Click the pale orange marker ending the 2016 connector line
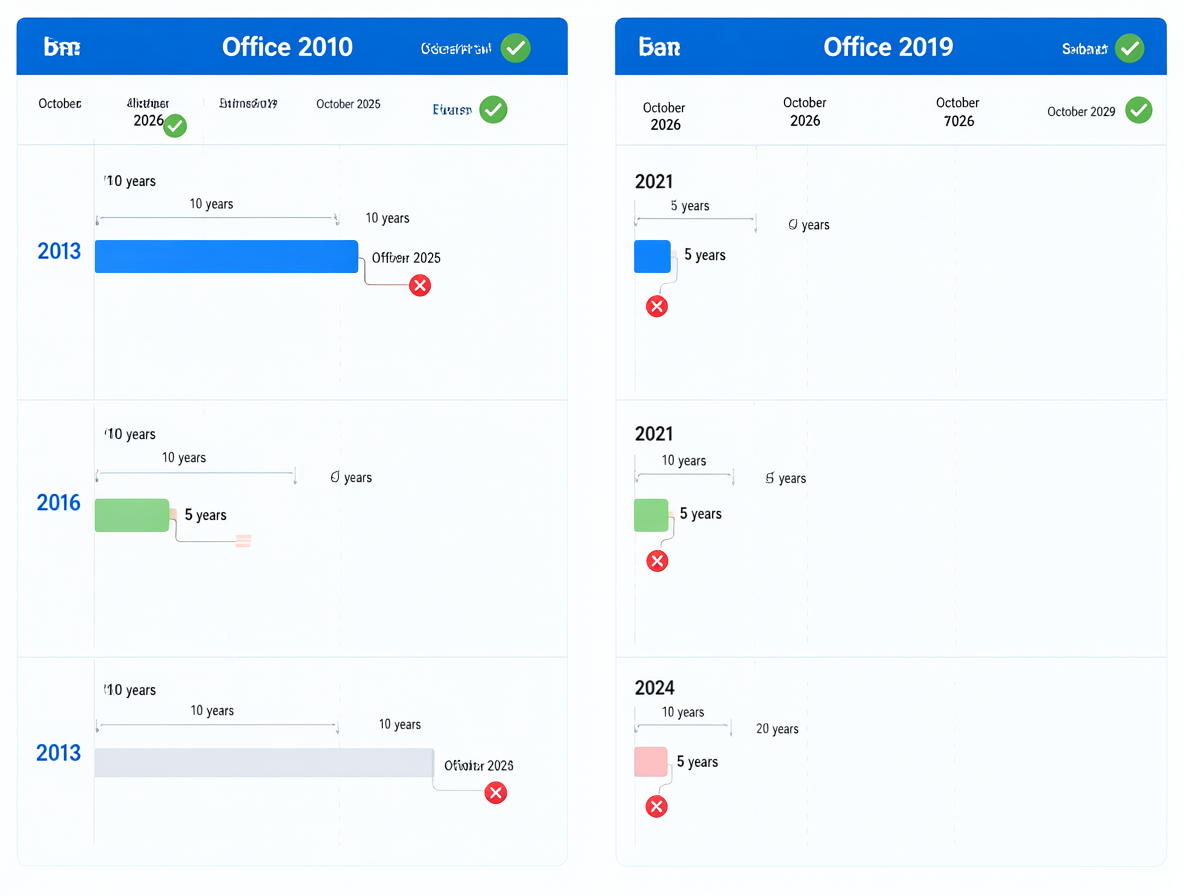The height and width of the screenshot is (896, 1184). click(243, 540)
